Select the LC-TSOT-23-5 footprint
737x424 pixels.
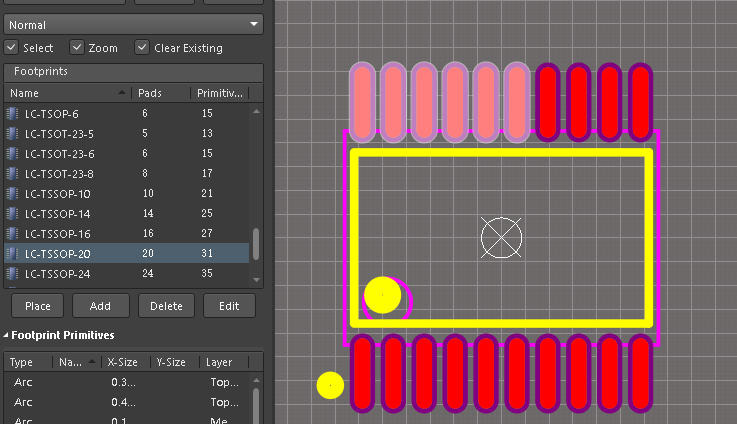coord(126,133)
